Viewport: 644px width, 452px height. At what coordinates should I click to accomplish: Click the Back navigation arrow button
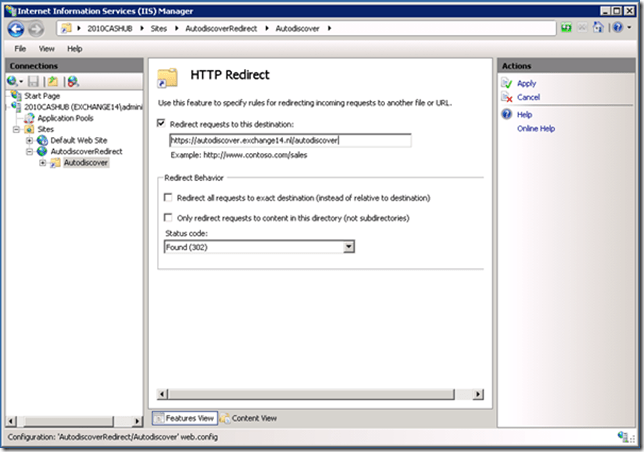[16, 30]
